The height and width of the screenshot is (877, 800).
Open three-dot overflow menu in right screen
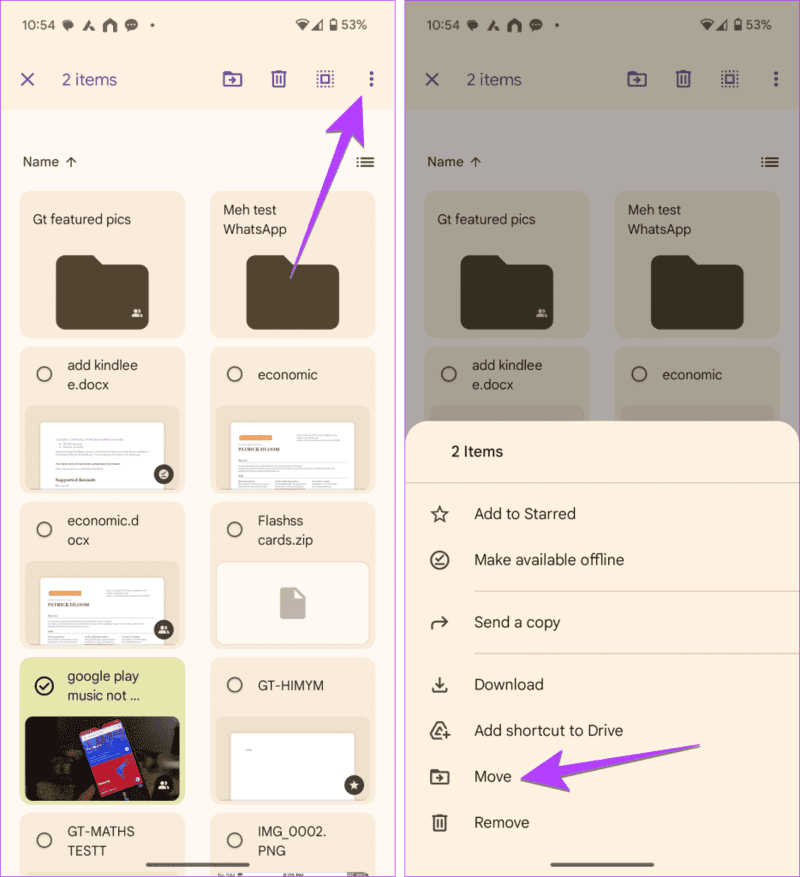[x=775, y=79]
